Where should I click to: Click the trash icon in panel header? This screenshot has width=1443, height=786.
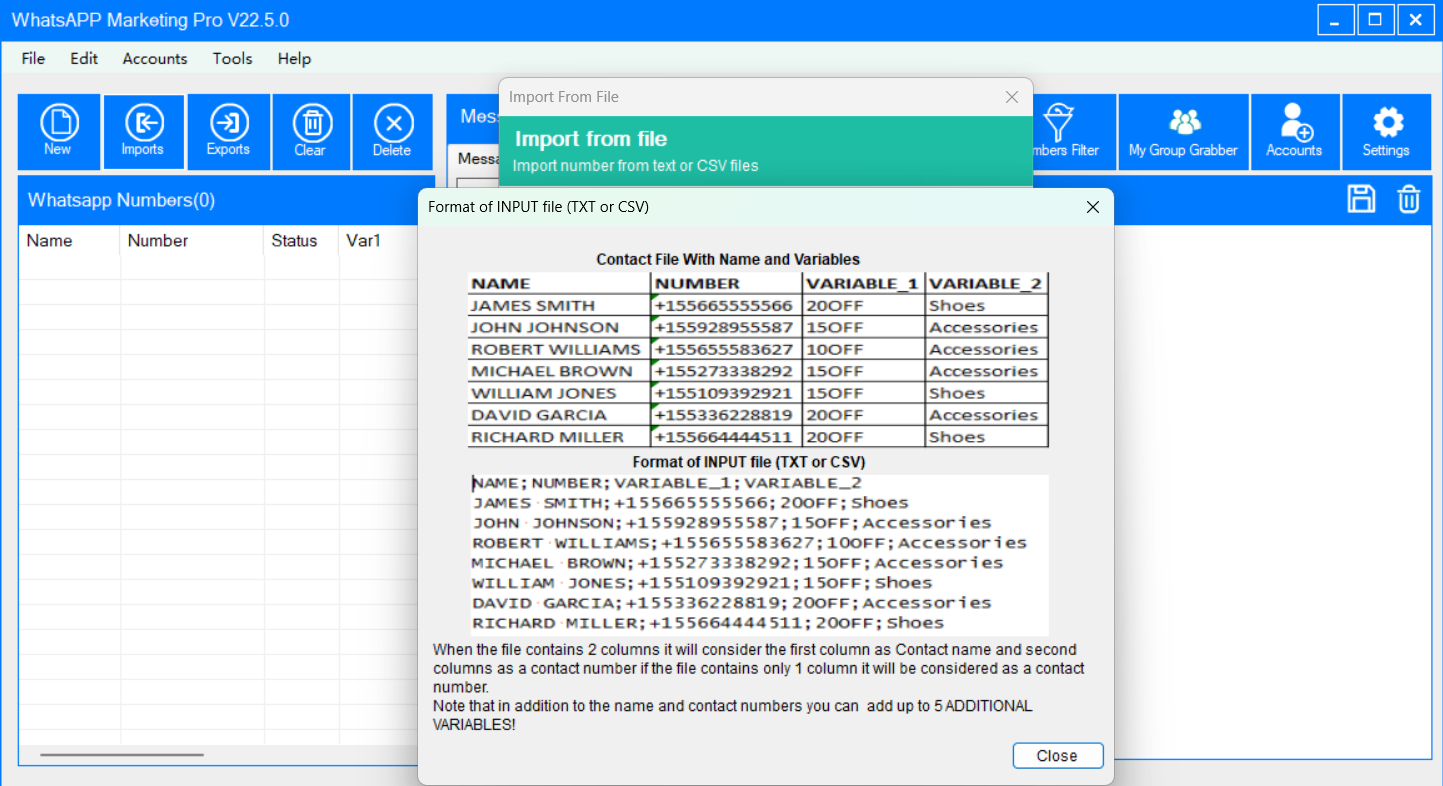click(x=1408, y=199)
